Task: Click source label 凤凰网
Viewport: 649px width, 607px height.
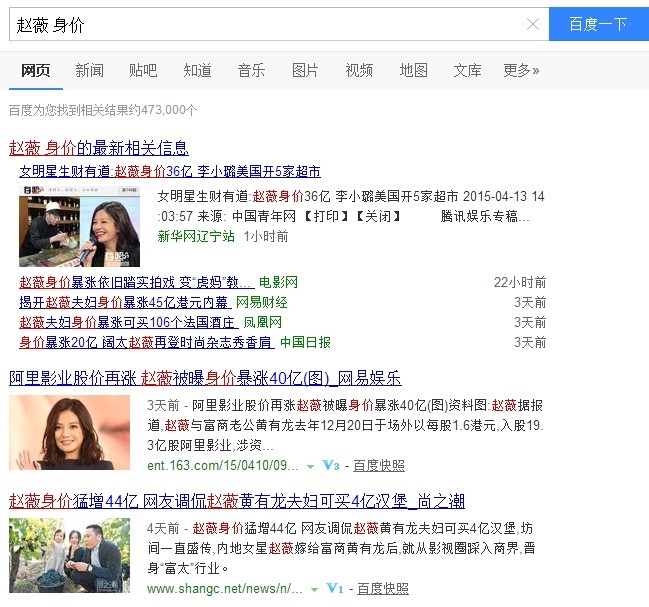Action: 262,322
